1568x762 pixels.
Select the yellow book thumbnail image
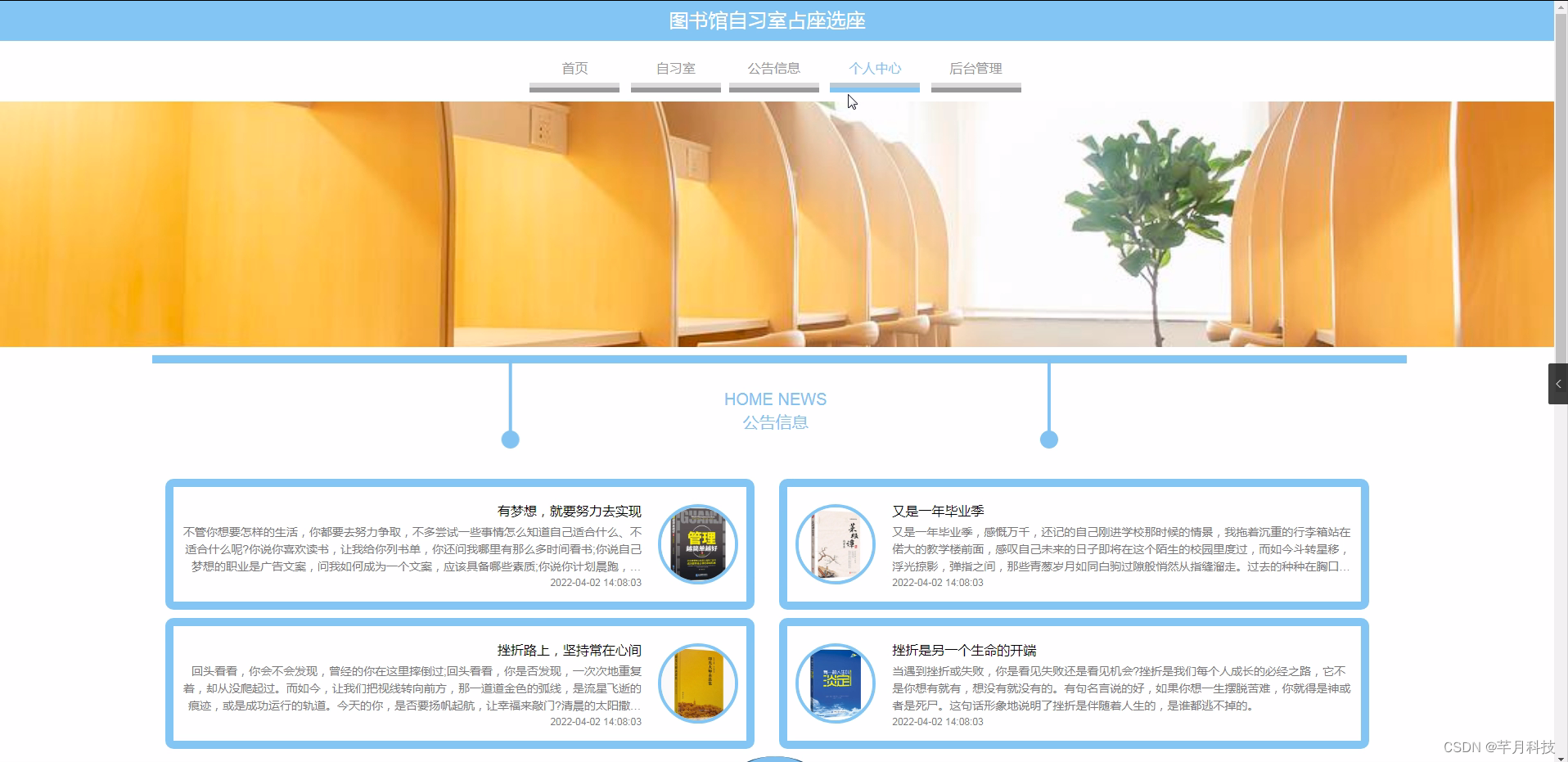[x=697, y=683]
